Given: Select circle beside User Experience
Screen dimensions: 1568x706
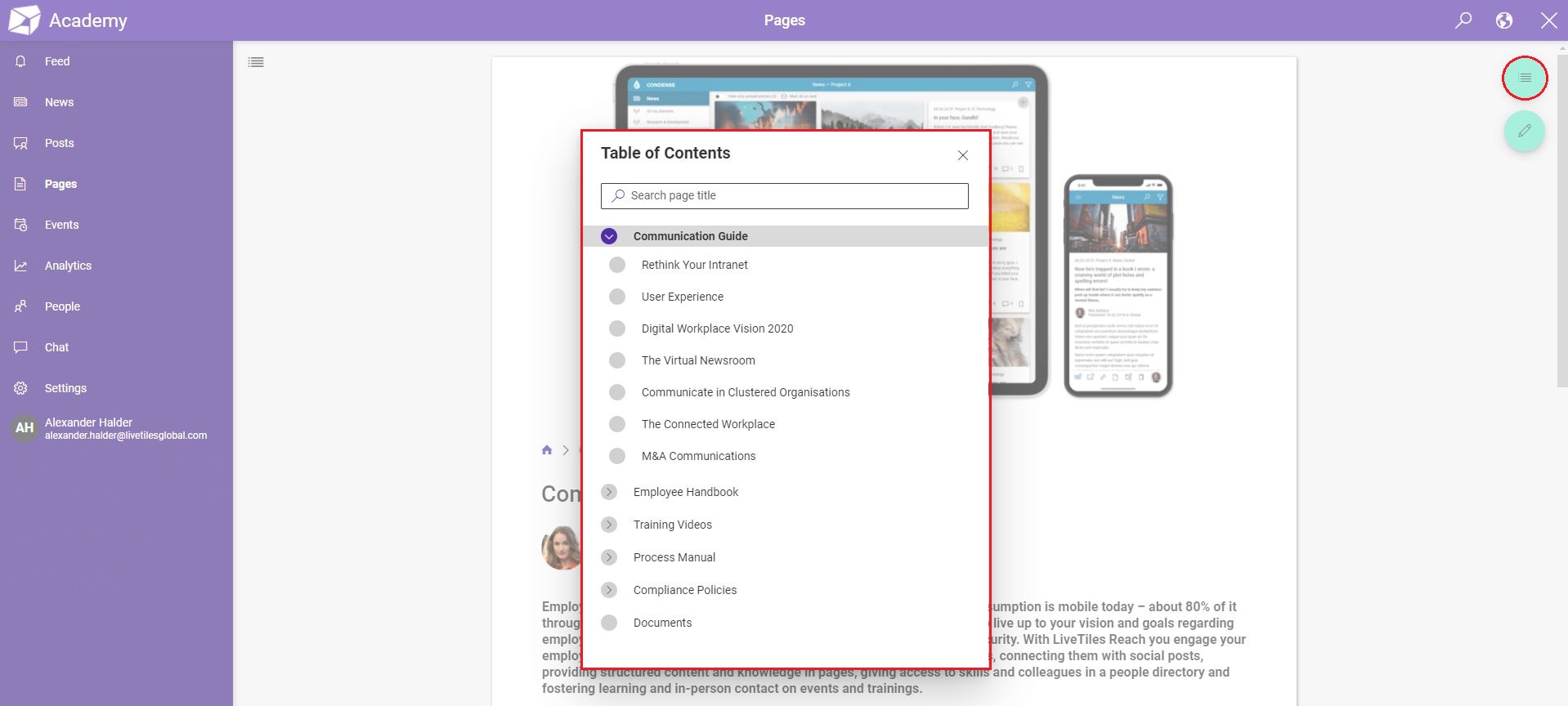Looking at the screenshot, I should [x=617, y=297].
